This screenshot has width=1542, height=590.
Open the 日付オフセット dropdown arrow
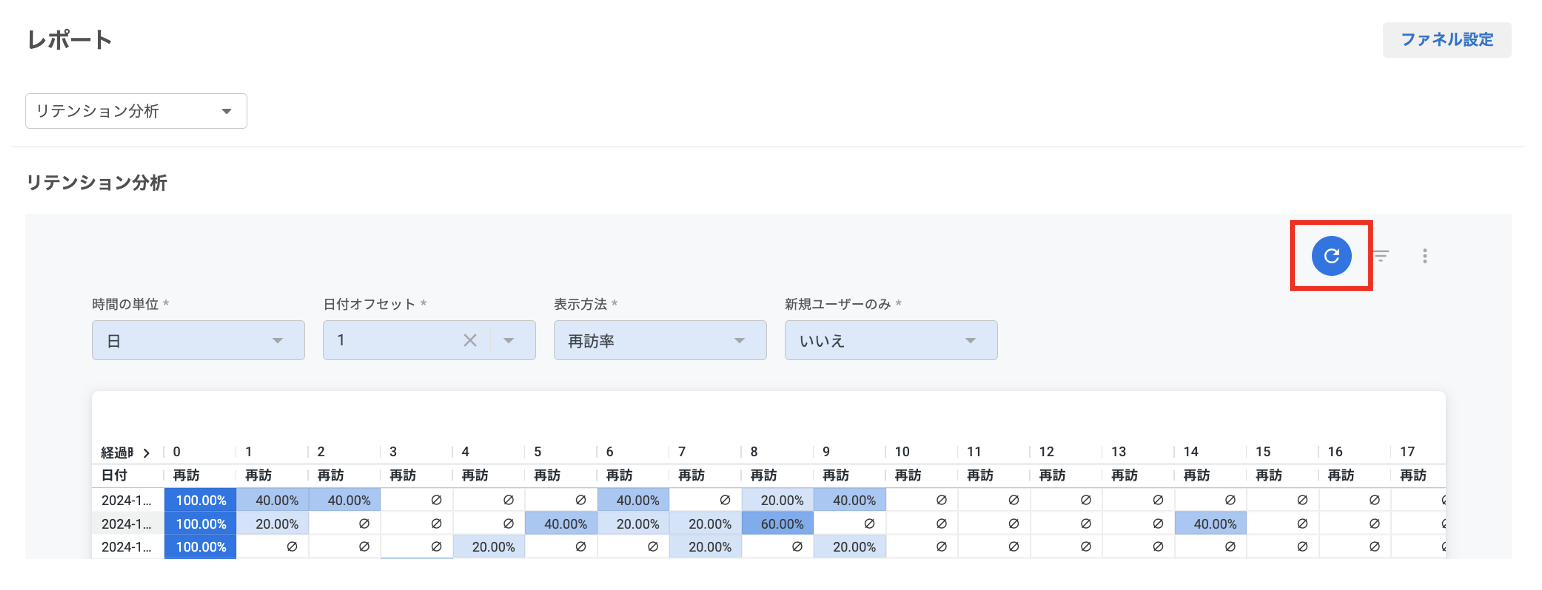click(509, 340)
